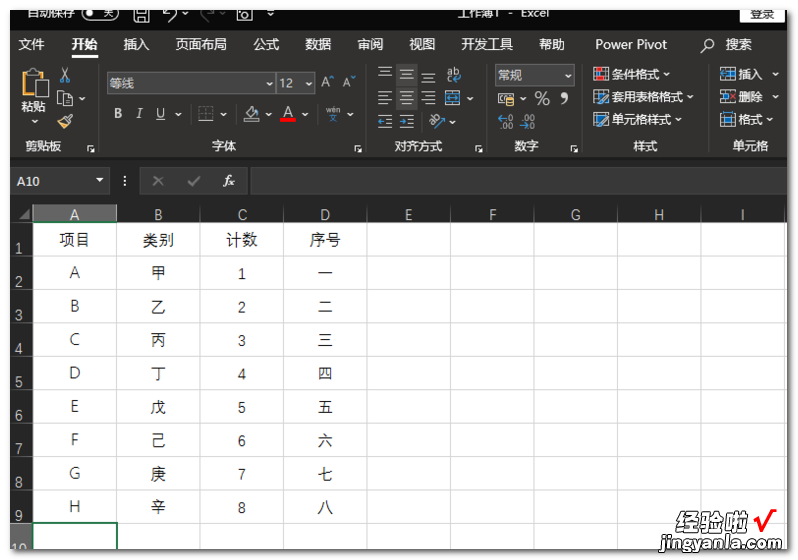Open the Insert Function fx dialog
This screenshot has width=798, height=560.
229,181
